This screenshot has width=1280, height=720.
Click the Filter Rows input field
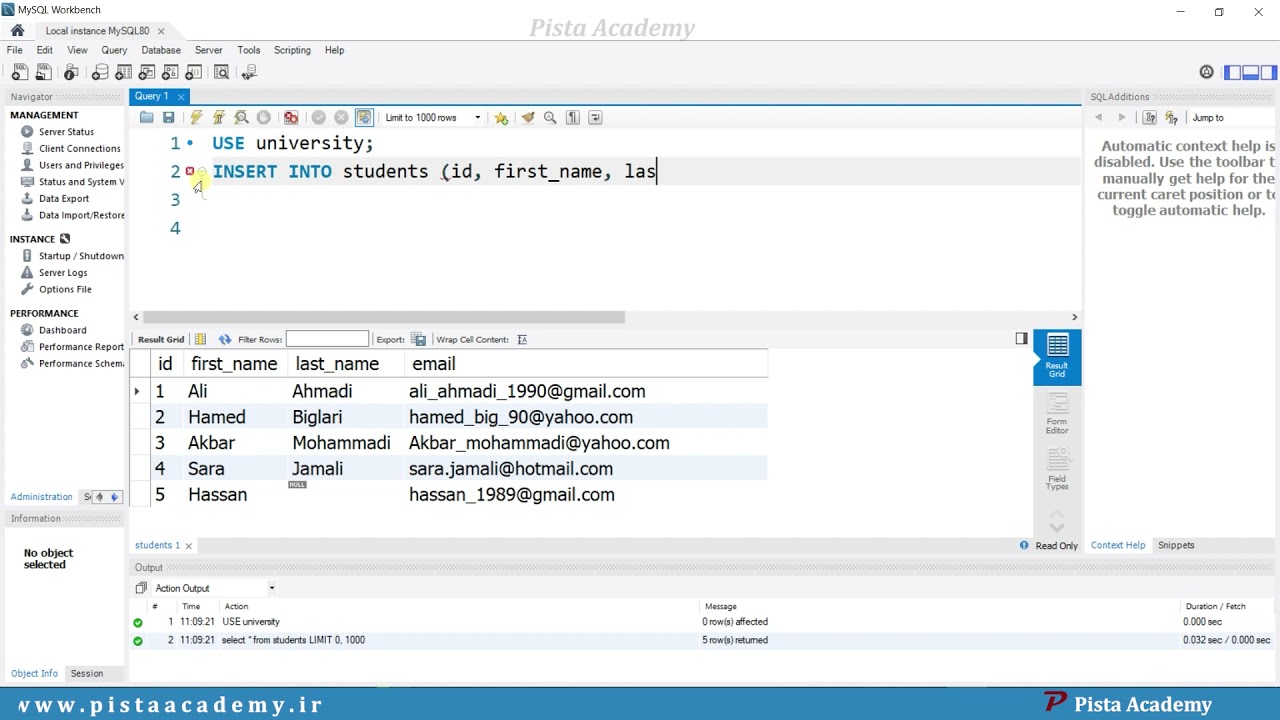pos(327,339)
